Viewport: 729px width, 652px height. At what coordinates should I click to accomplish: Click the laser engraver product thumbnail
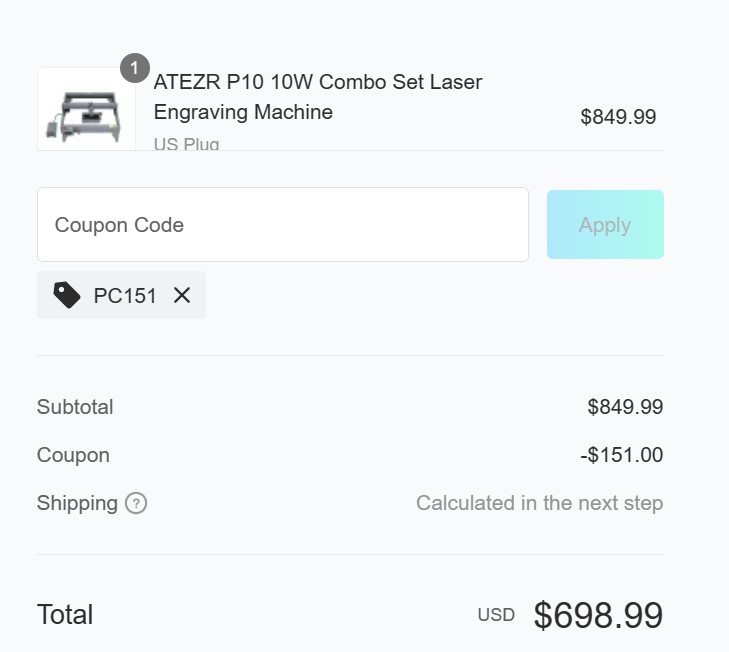click(86, 112)
